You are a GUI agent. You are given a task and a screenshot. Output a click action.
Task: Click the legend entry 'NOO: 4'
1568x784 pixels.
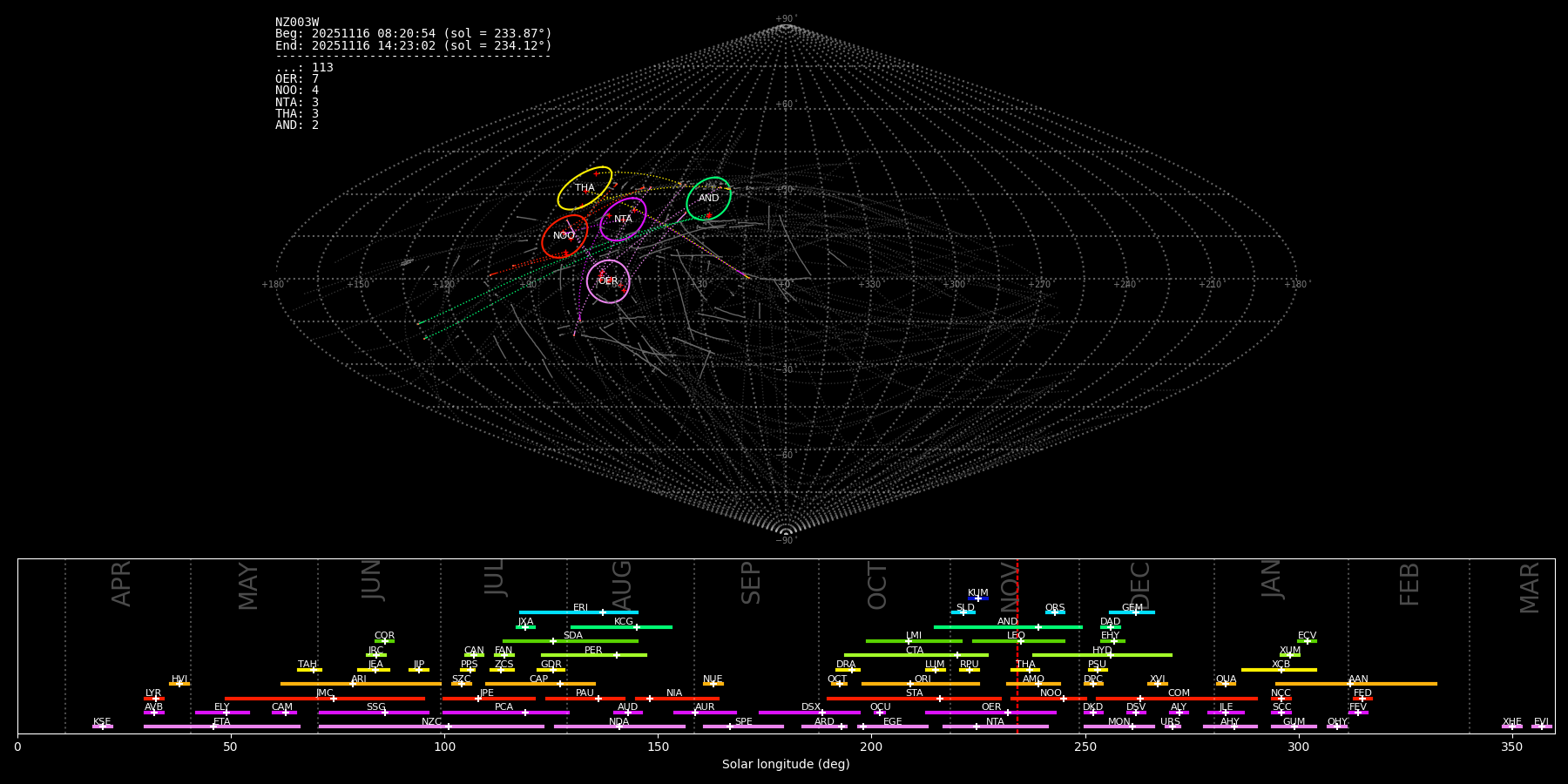[x=297, y=91]
